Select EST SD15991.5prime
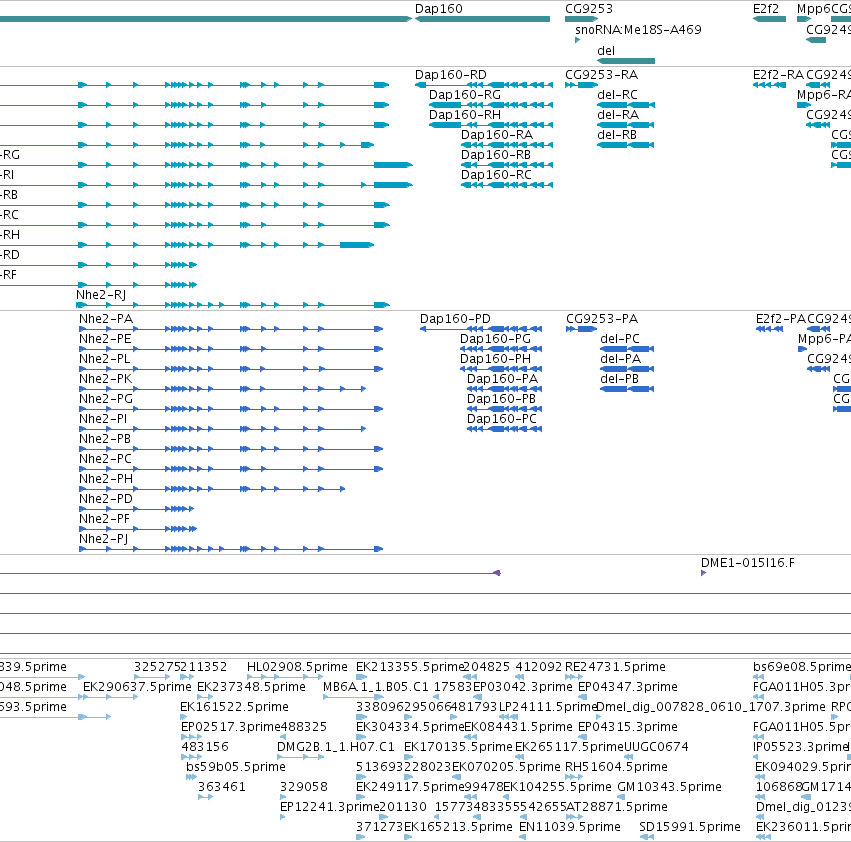 [x=690, y=827]
